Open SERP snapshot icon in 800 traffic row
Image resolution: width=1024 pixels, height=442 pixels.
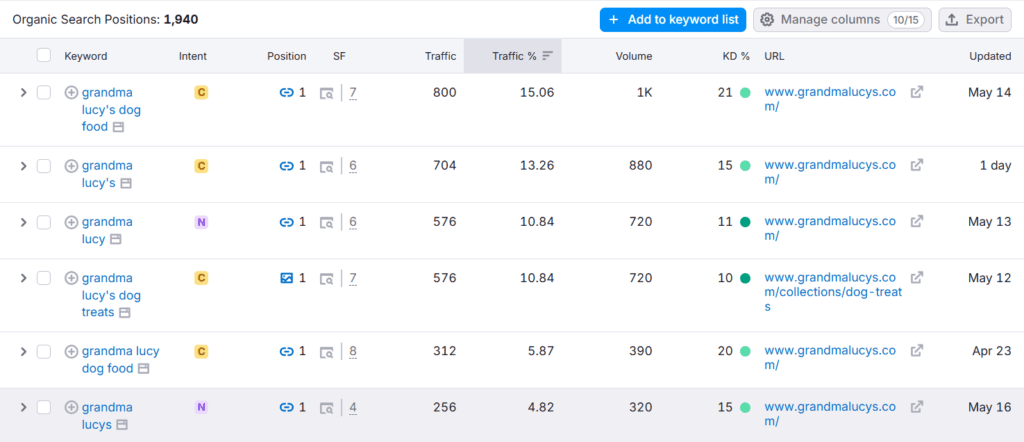click(x=327, y=93)
